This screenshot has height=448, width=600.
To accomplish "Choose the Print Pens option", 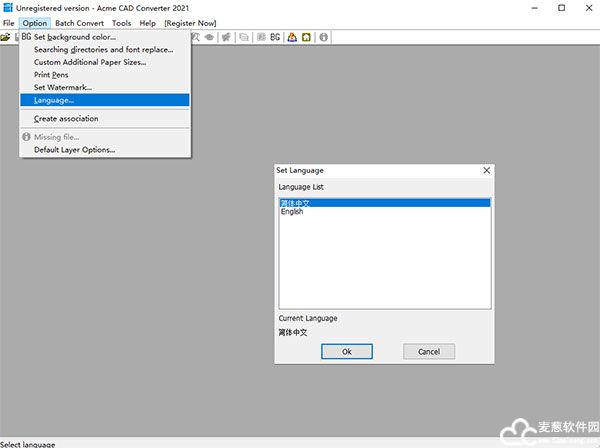I will (x=105, y=75).
